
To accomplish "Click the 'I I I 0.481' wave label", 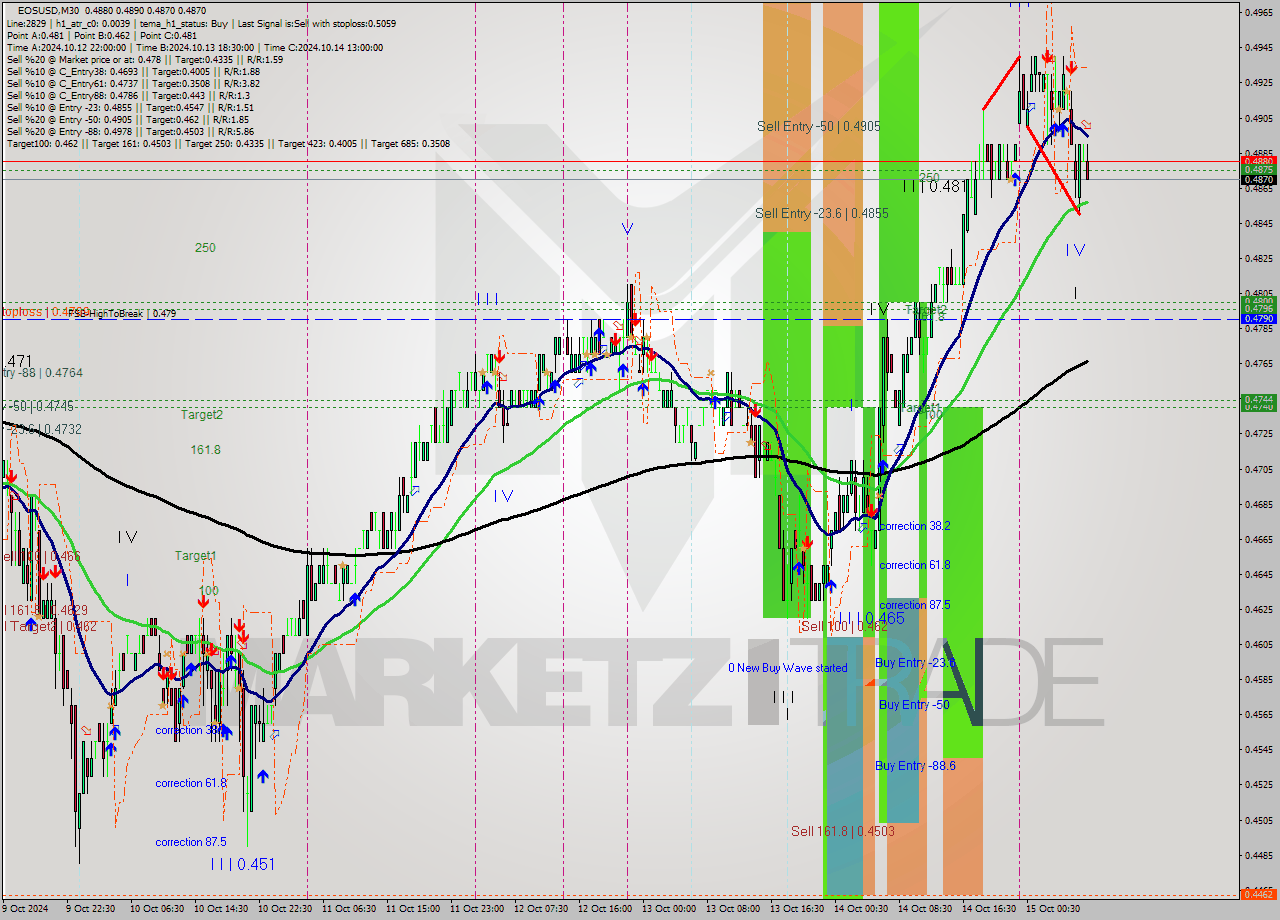I will [934, 186].
